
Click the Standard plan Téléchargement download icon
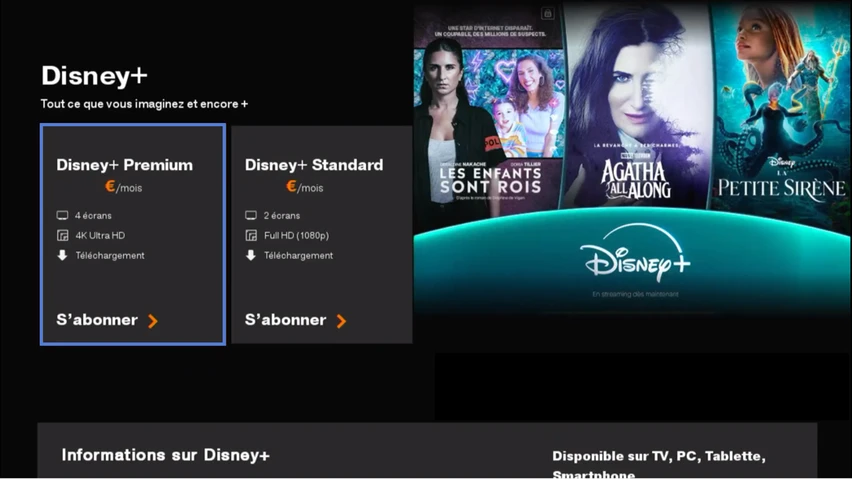(x=251, y=256)
